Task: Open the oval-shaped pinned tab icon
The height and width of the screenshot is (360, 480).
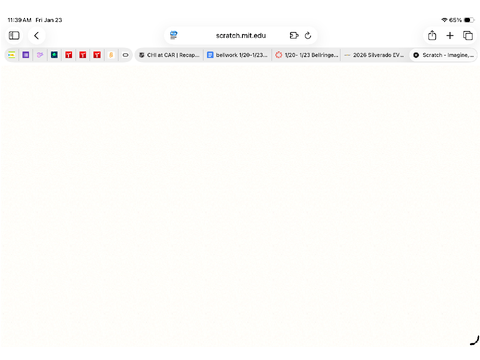Action: click(125, 55)
